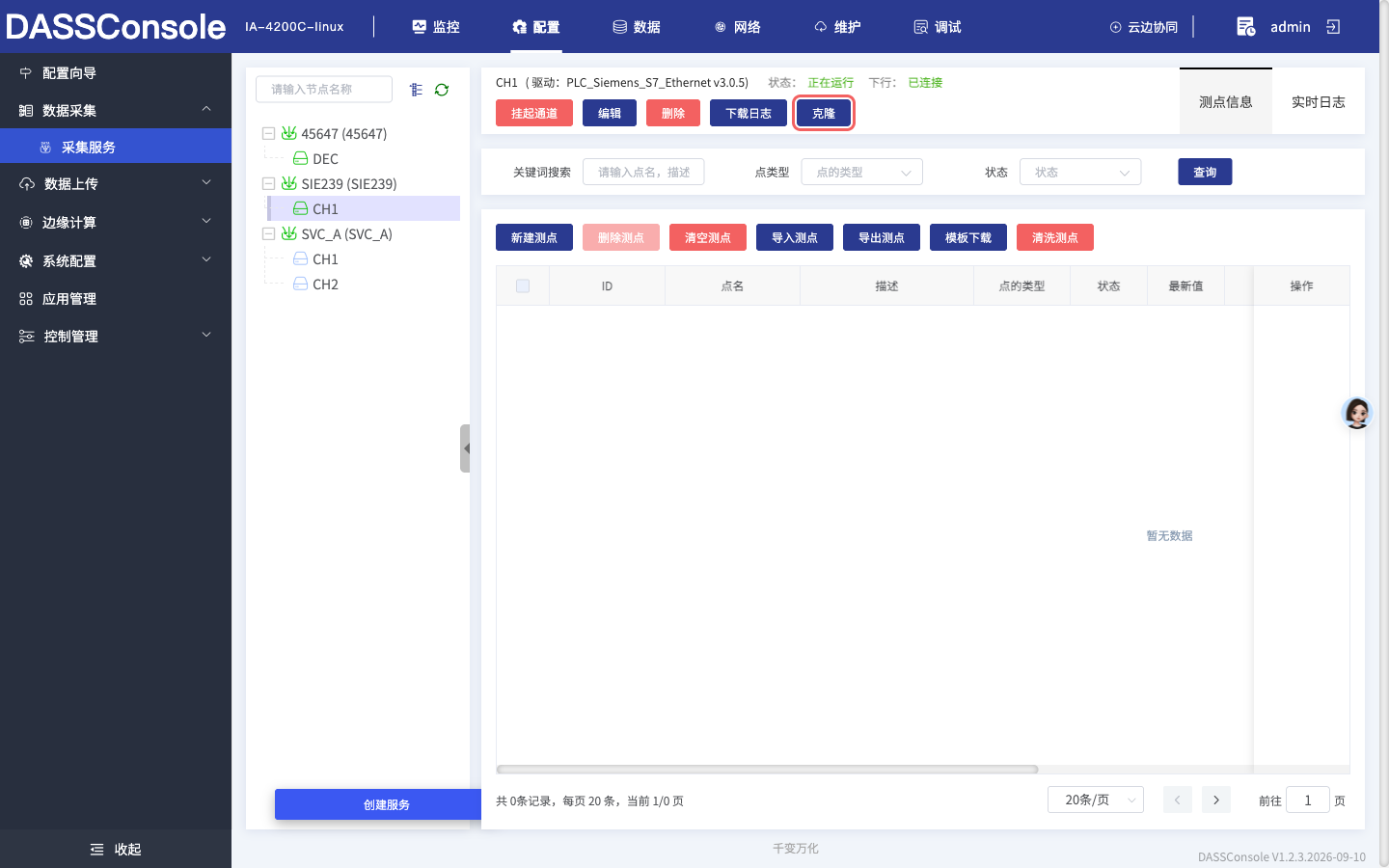Click the 导出测点 button
This screenshot has width=1389, height=868.
click(882, 237)
